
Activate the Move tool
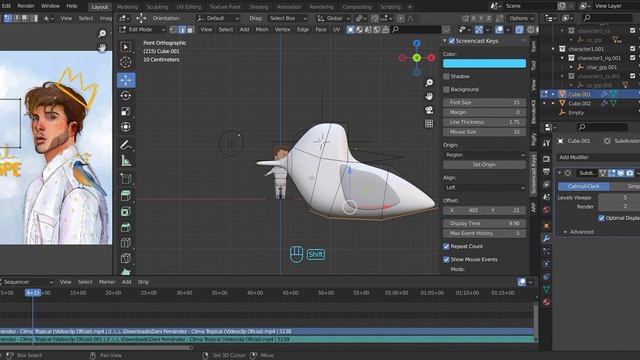click(126, 80)
